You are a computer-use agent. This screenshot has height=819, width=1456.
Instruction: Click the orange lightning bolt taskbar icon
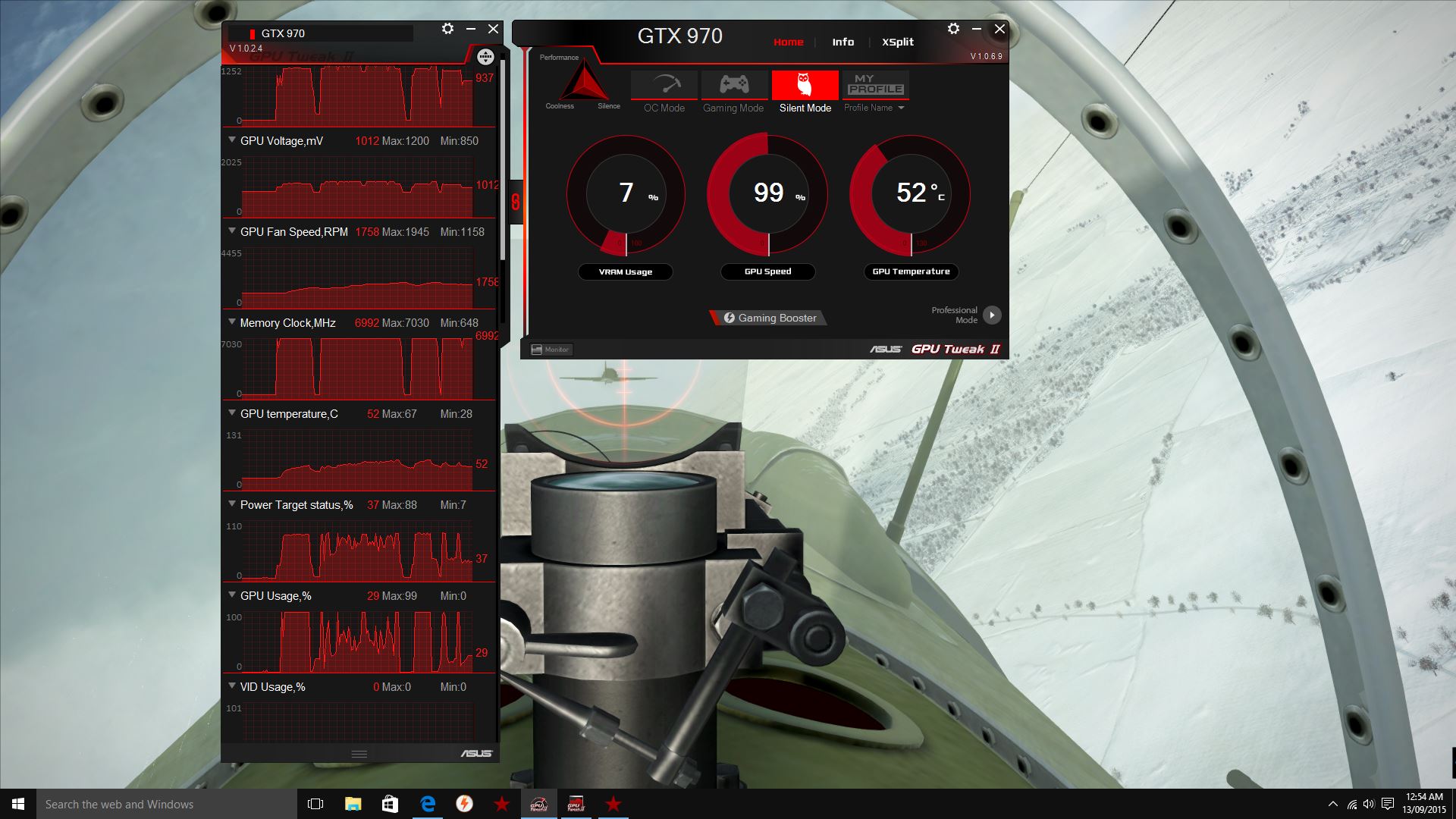point(464,804)
